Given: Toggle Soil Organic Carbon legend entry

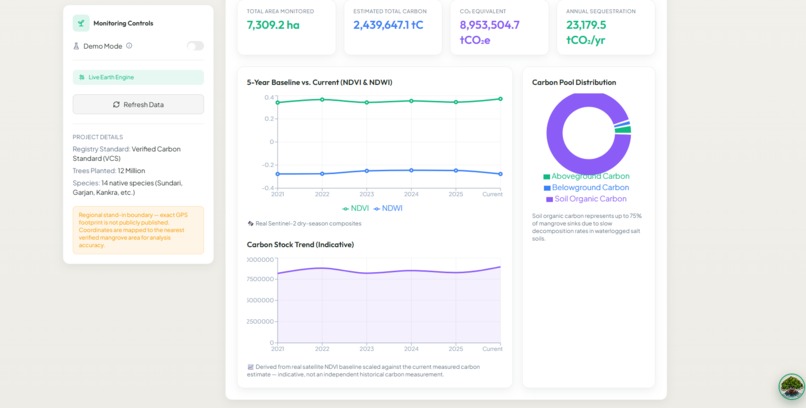Looking at the screenshot, I should coord(587,199).
